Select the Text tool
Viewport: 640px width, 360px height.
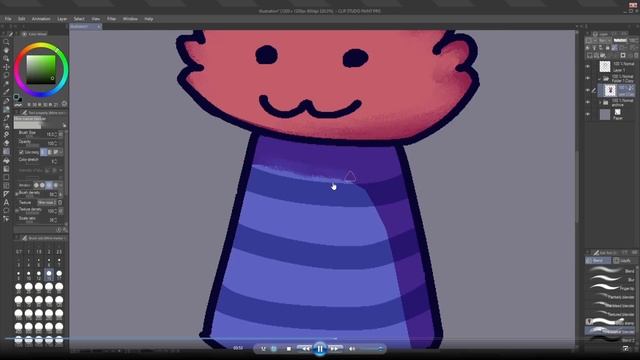6,202
